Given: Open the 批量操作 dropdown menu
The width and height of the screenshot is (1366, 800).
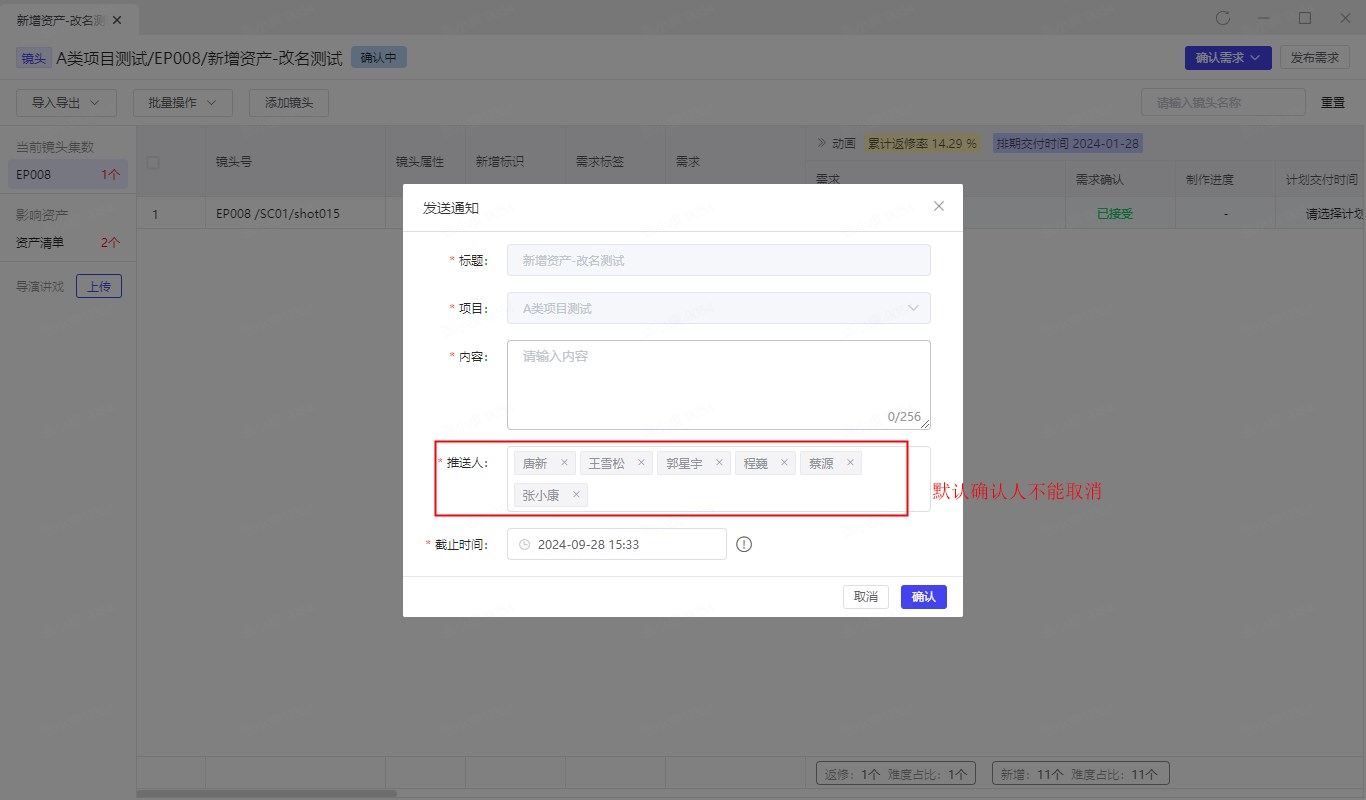Looking at the screenshot, I should point(182,103).
